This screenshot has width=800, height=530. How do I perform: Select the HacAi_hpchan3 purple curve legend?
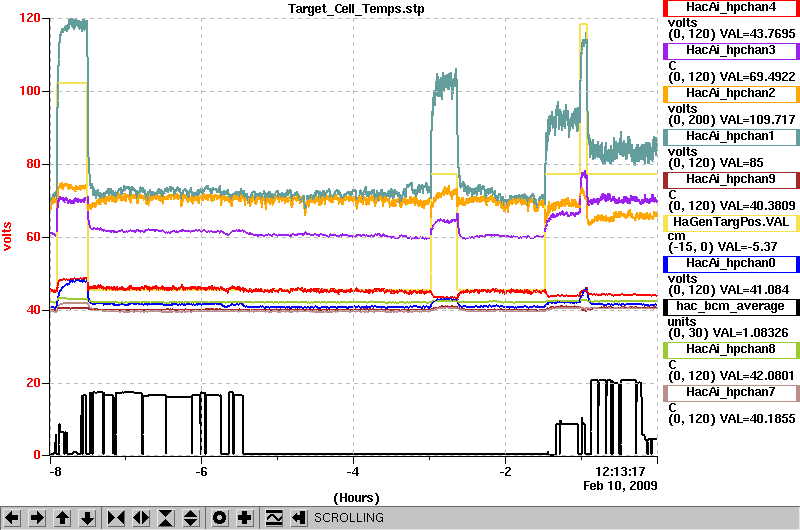(x=731, y=51)
